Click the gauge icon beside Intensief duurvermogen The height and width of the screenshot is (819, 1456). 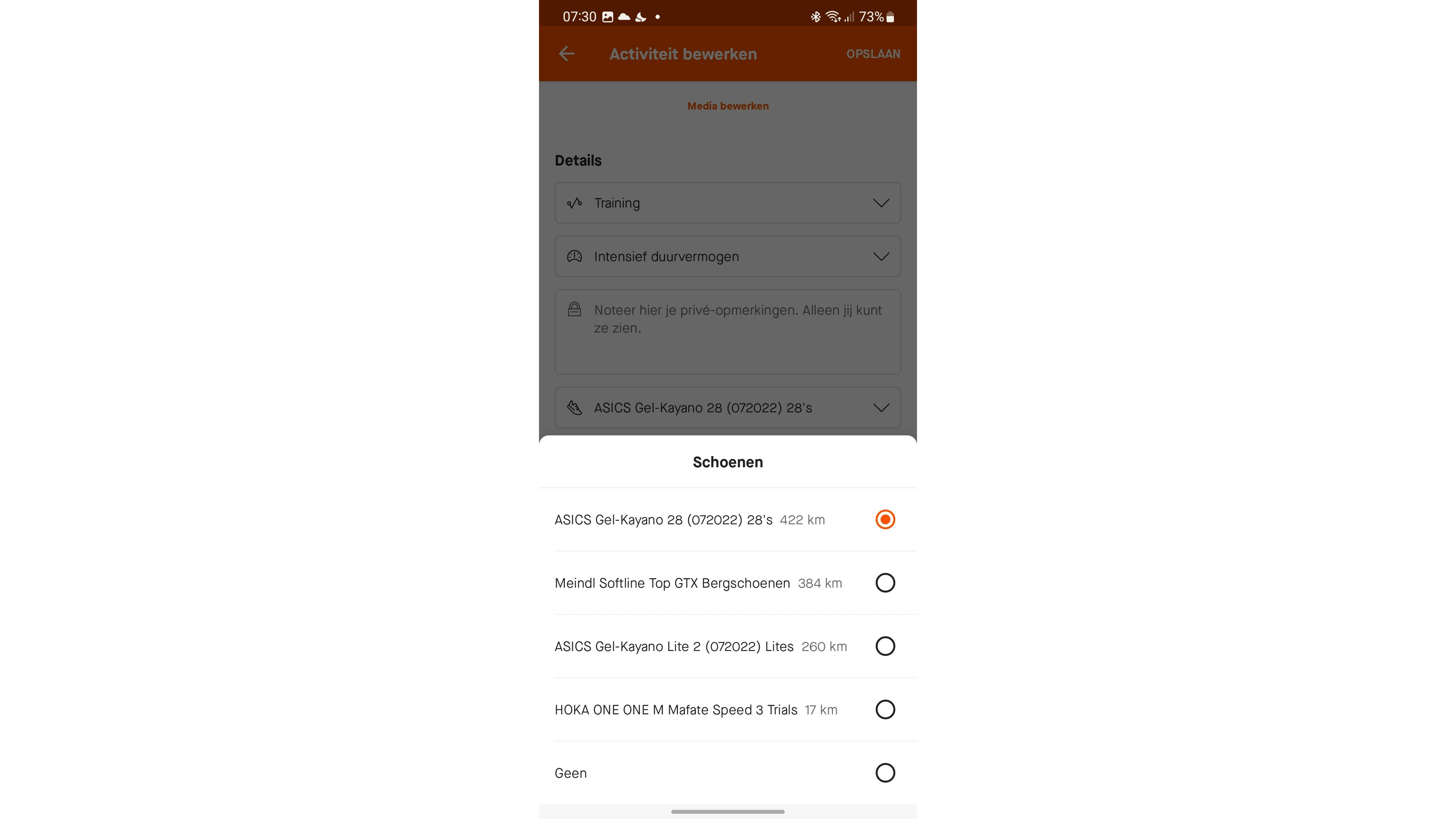click(x=574, y=257)
